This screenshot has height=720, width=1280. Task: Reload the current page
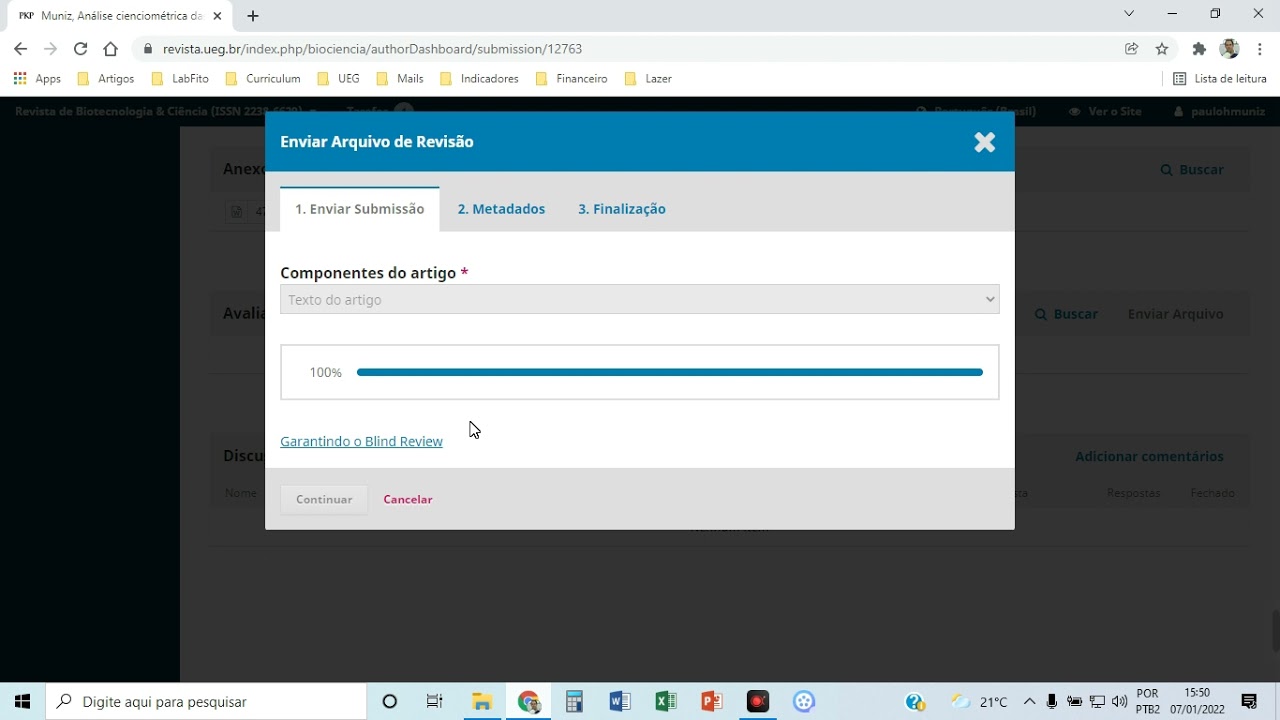click(81, 48)
